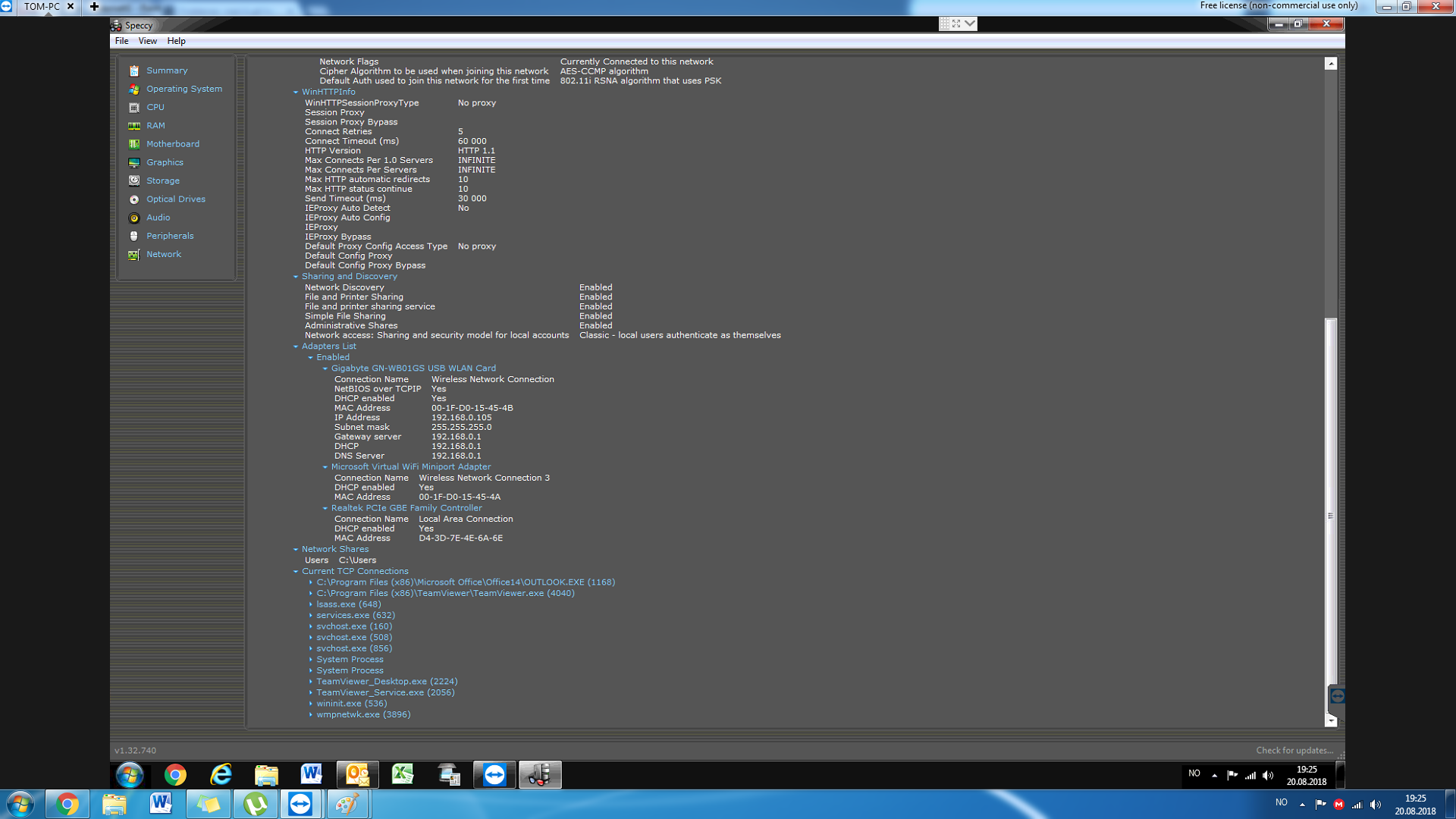Image resolution: width=1456 pixels, height=819 pixels.
Task: Collapse the Adapters List section
Action: pyautogui.click(x=296, y=347)
